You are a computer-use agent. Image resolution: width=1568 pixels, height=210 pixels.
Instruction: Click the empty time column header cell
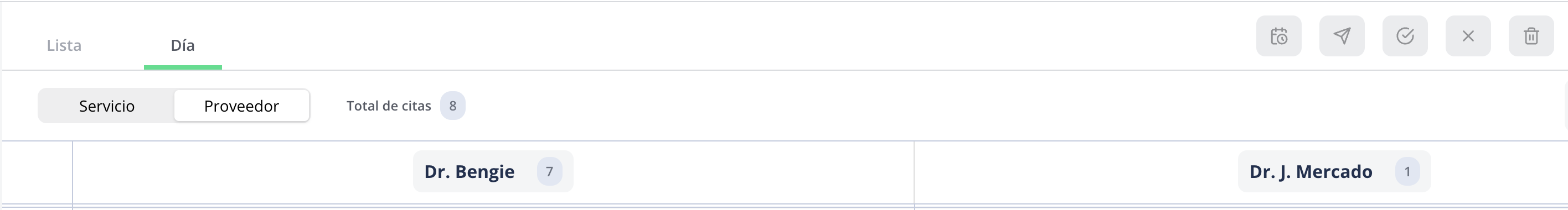pyautogui.click(x=37, y=172)
